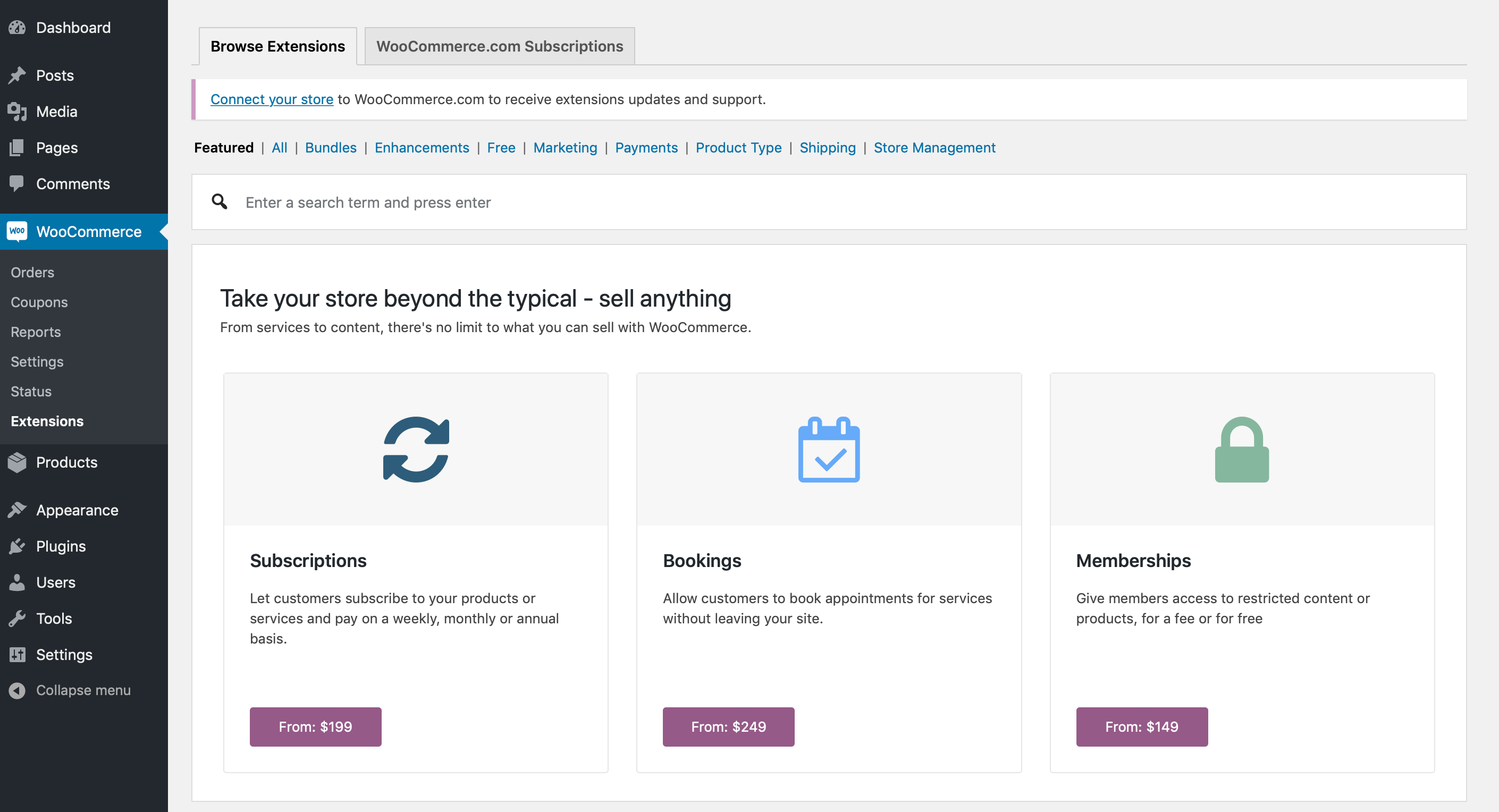Click the Comments bubble icon
Screen dimensions: 1499x812
[x=18, y=183]
